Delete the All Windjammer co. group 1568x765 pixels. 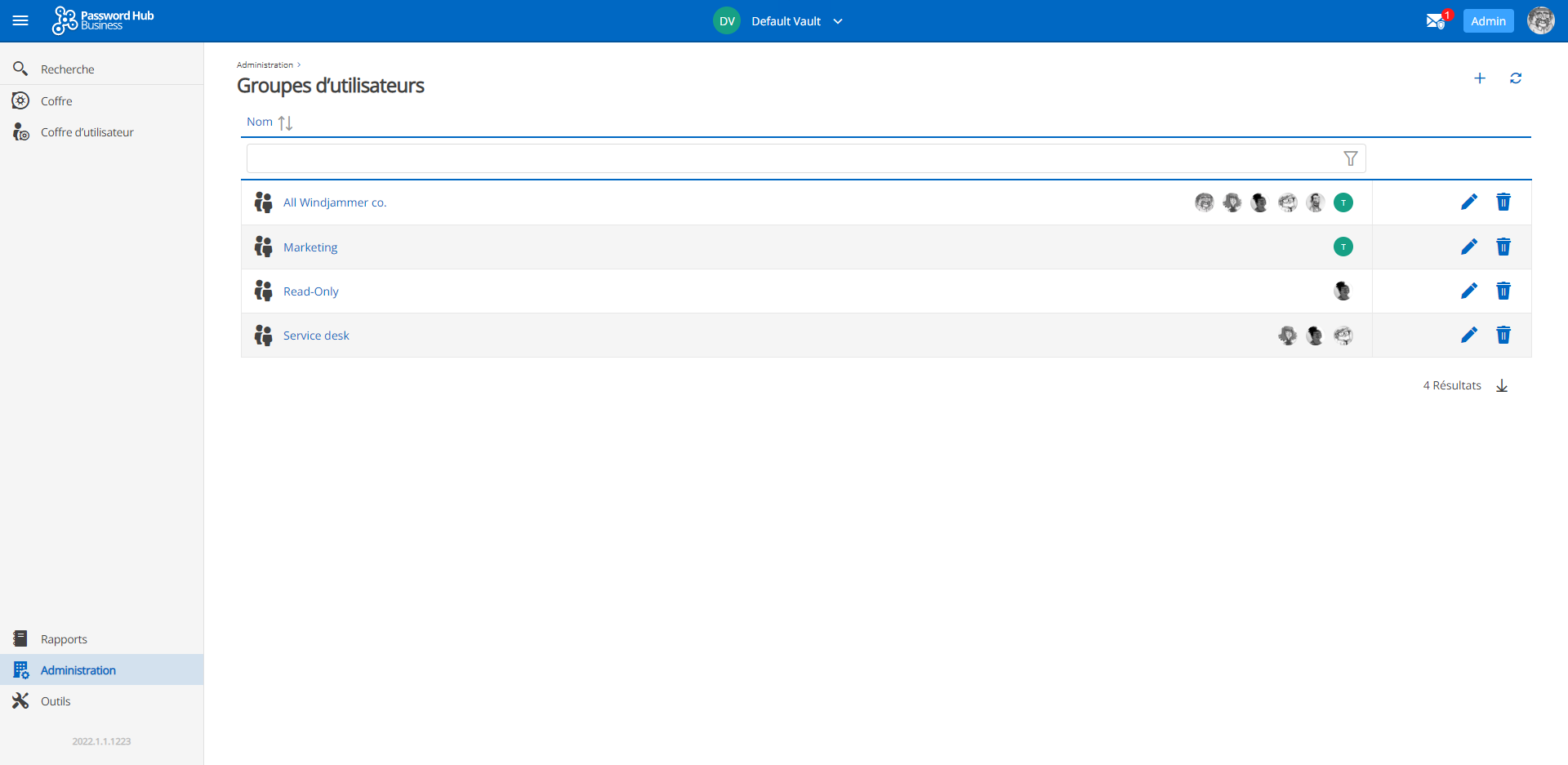point(1503,202)
